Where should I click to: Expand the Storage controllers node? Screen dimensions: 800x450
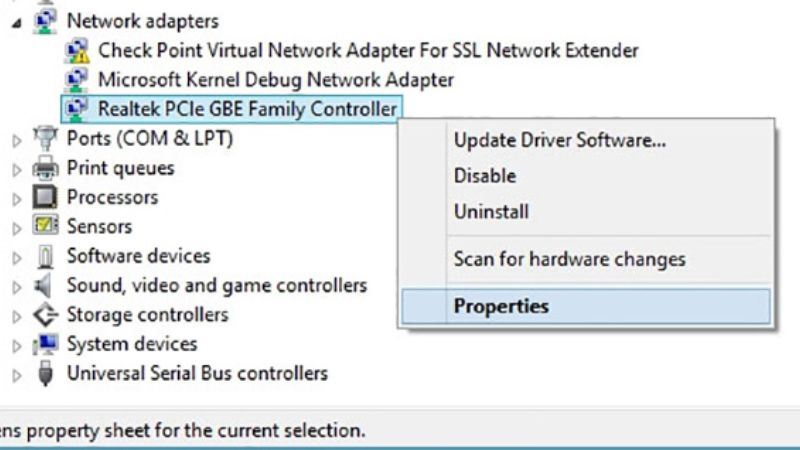click(x=17, y=316)
